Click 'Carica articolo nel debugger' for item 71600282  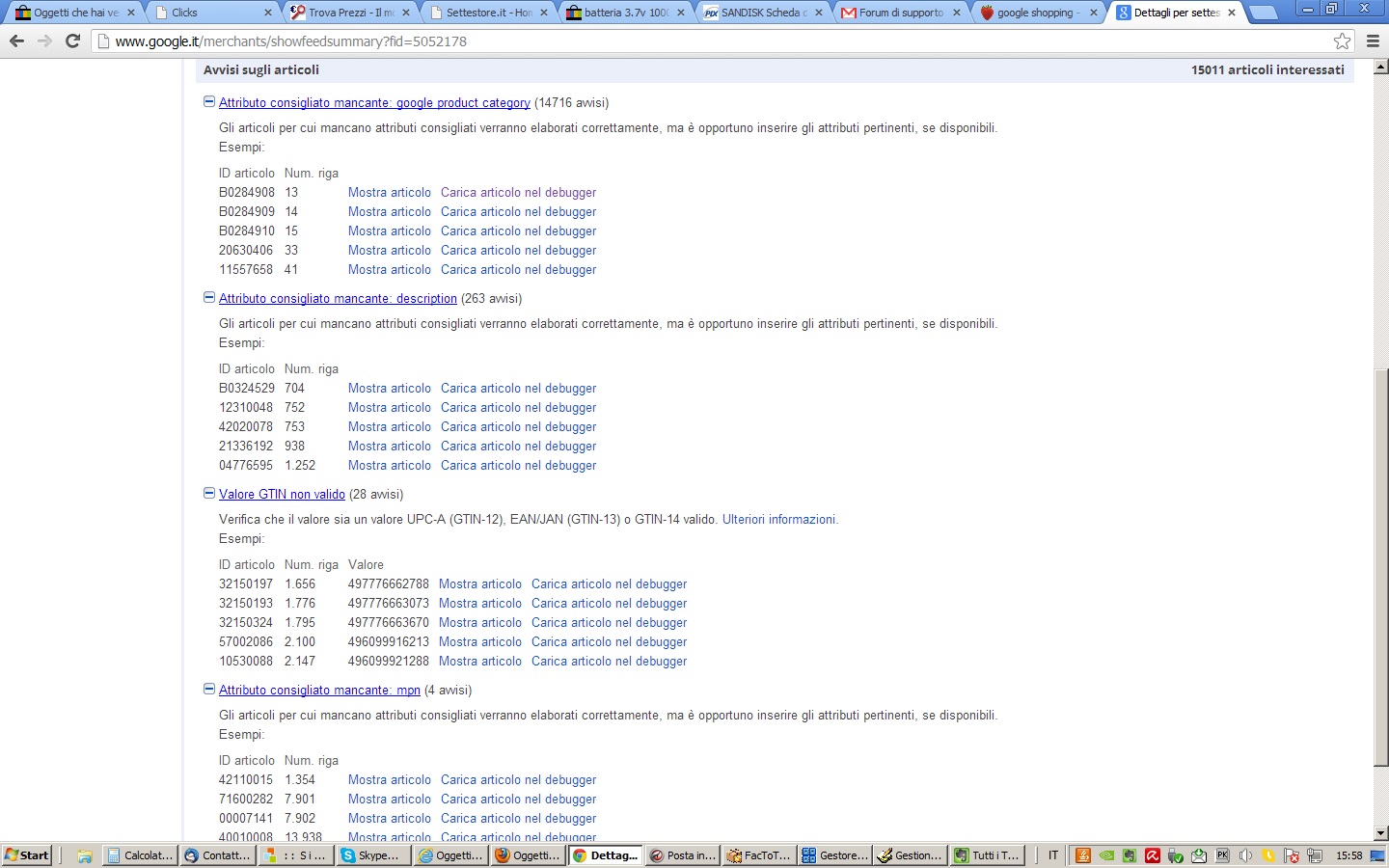[518, 800]
